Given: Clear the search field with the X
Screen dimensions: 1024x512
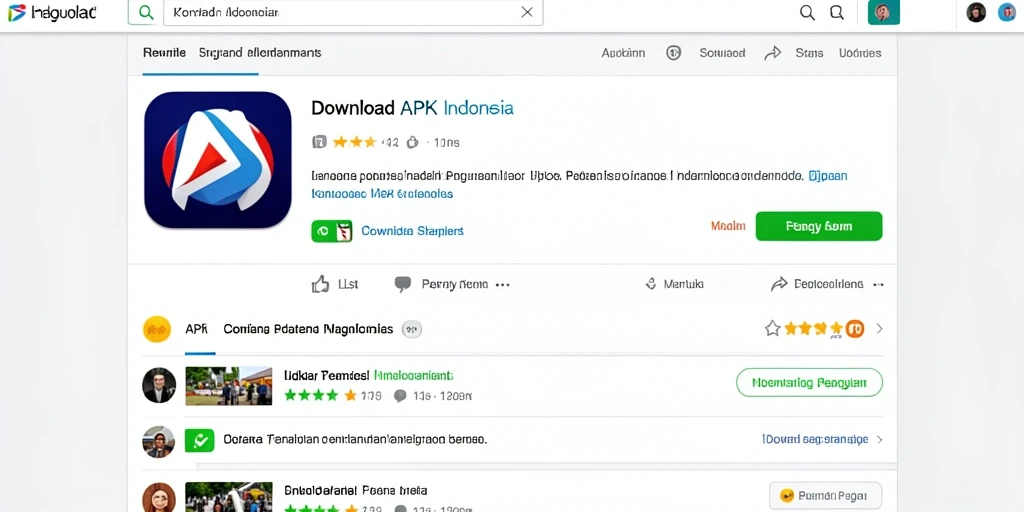Looking at the screenshot, I should click(527, 12).
